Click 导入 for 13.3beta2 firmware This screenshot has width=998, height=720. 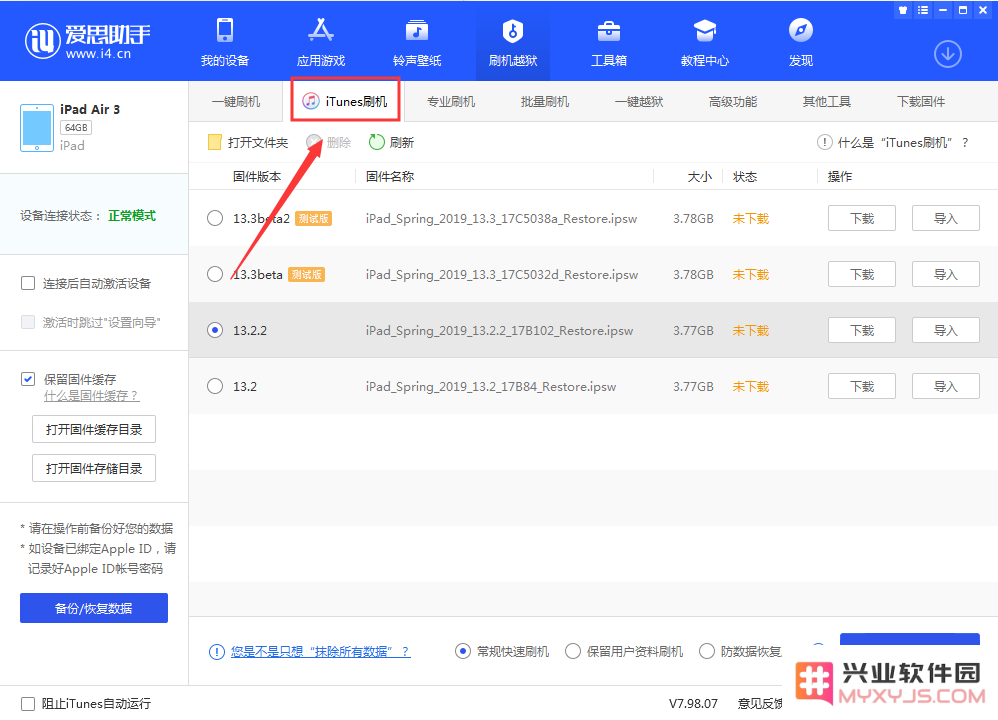[x=946, y=218]
